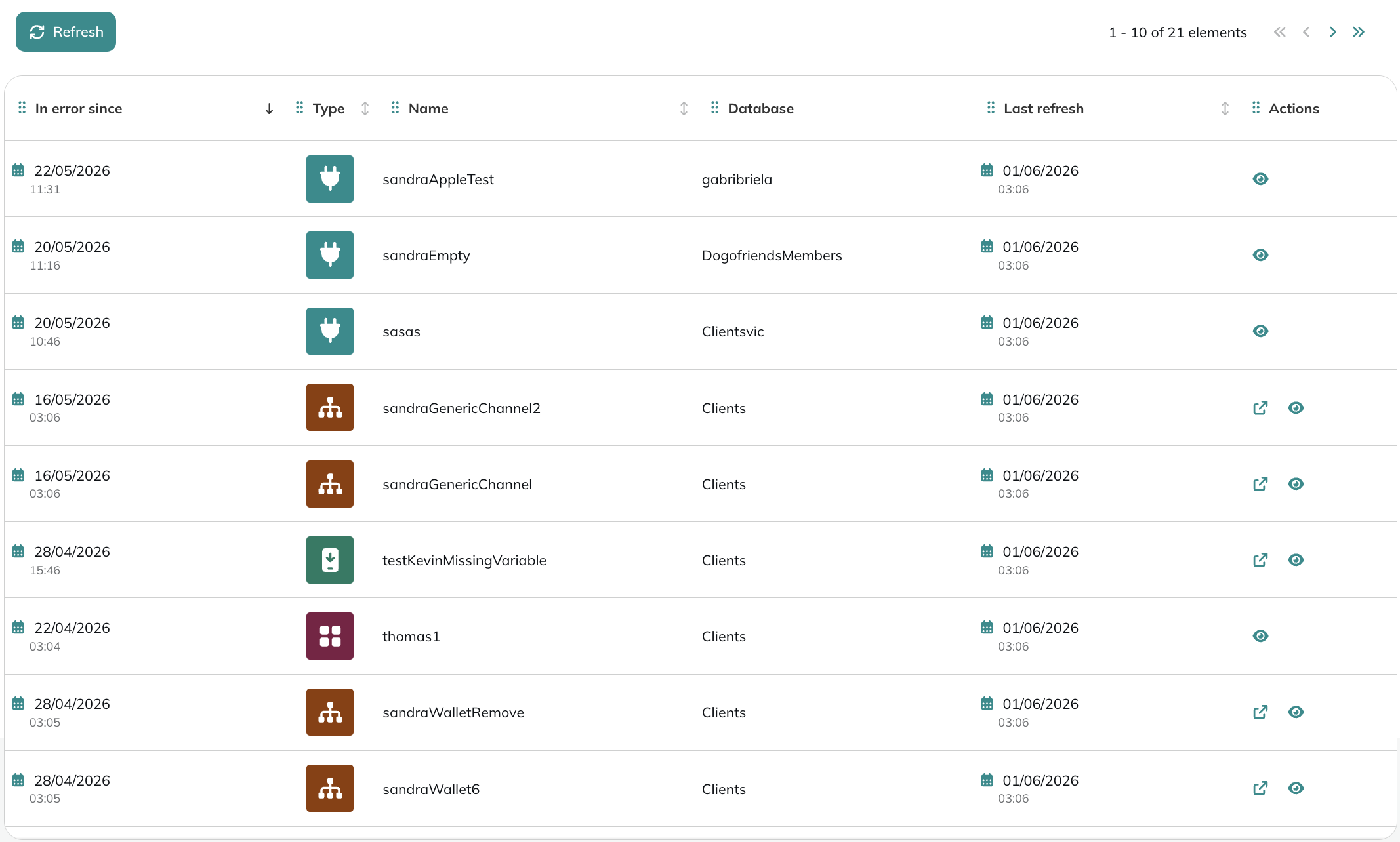Screen dimensions: 1400x842
Task: Click the hierarchy icon for sandraGenericChannel
Action: tap(330, 484)
